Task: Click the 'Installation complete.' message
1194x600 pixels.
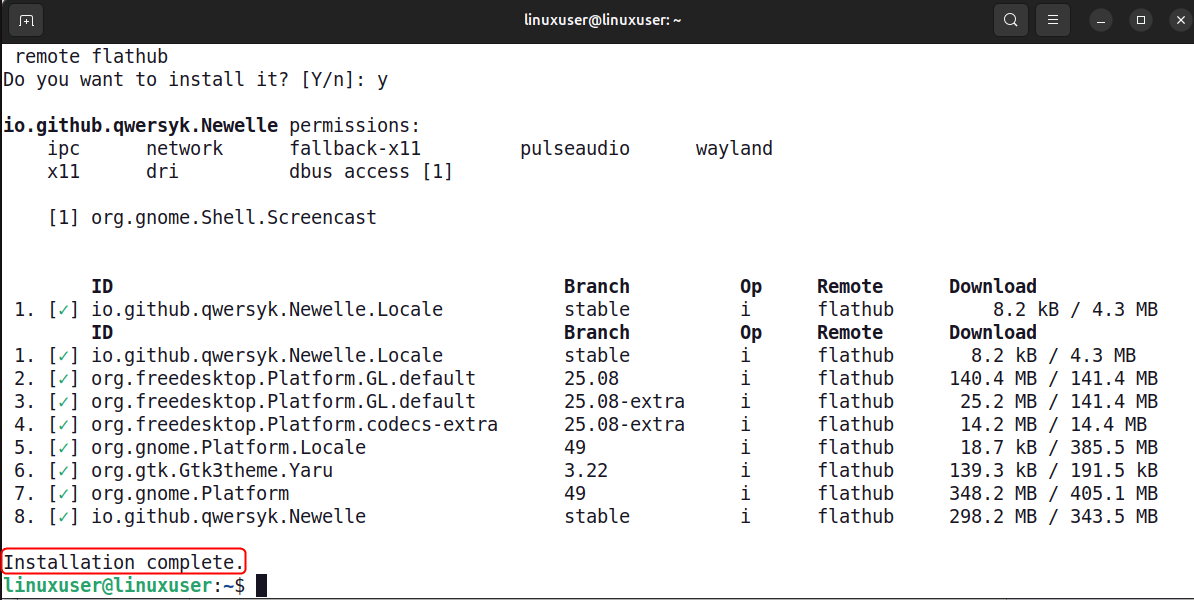Action: pos(123,562)
